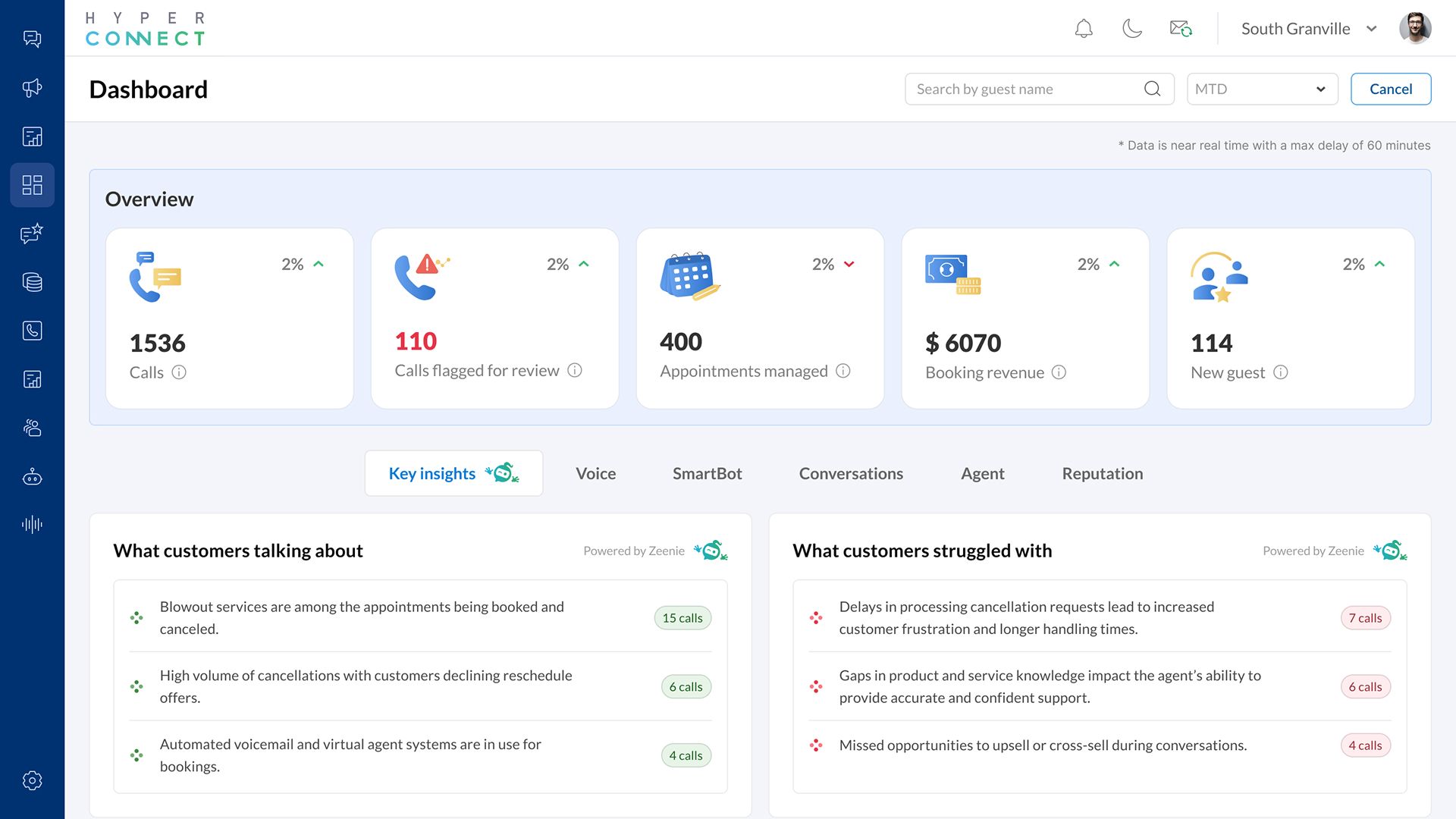Image resolution: width=1456 pixels, height=819 pixels.
Task: Open user profile avatar
Action: pos(1414,29)
